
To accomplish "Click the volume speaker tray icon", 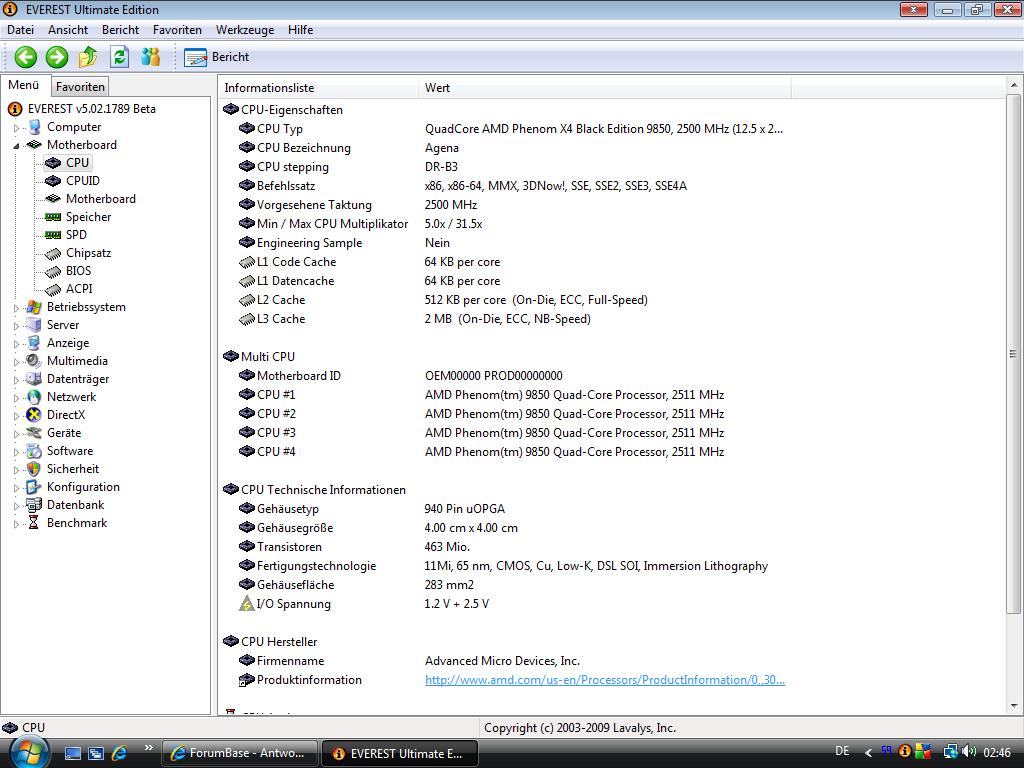I will coord(968,752).
